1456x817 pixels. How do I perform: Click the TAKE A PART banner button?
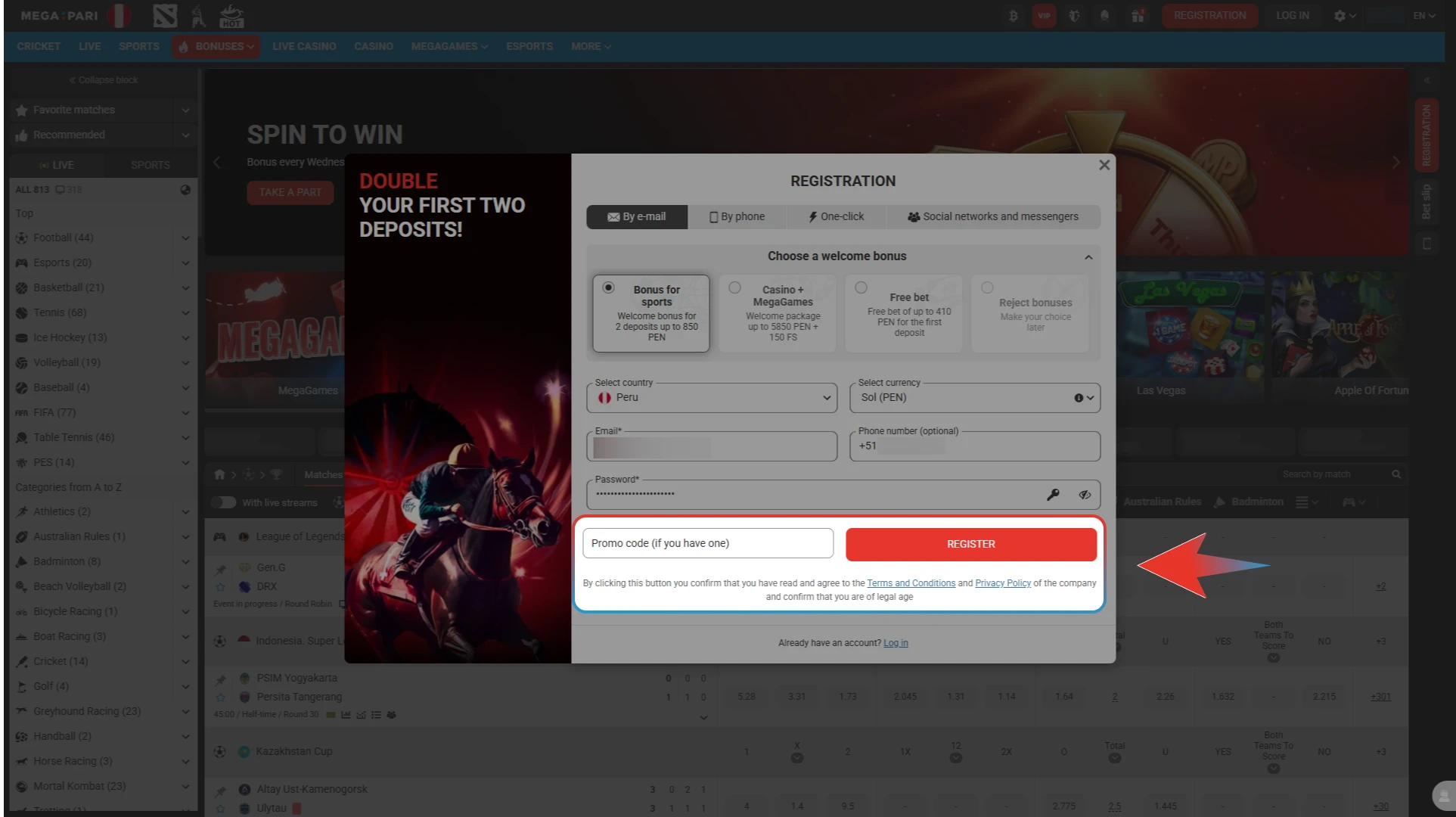[290, 193]
